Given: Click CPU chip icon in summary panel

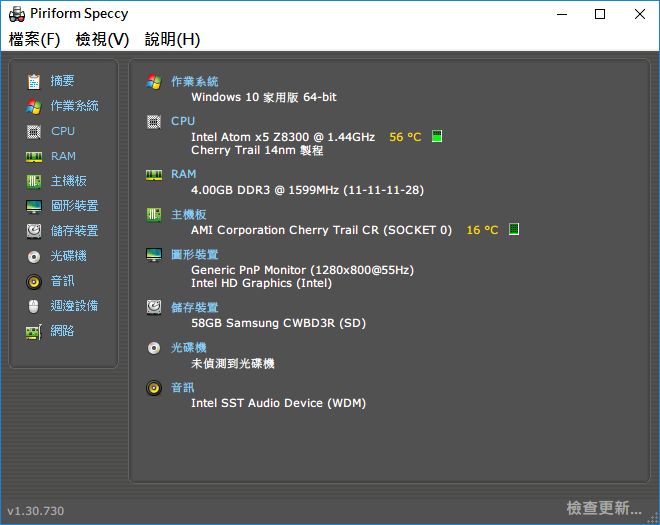Looking at the screenshot, I should 154,122.
